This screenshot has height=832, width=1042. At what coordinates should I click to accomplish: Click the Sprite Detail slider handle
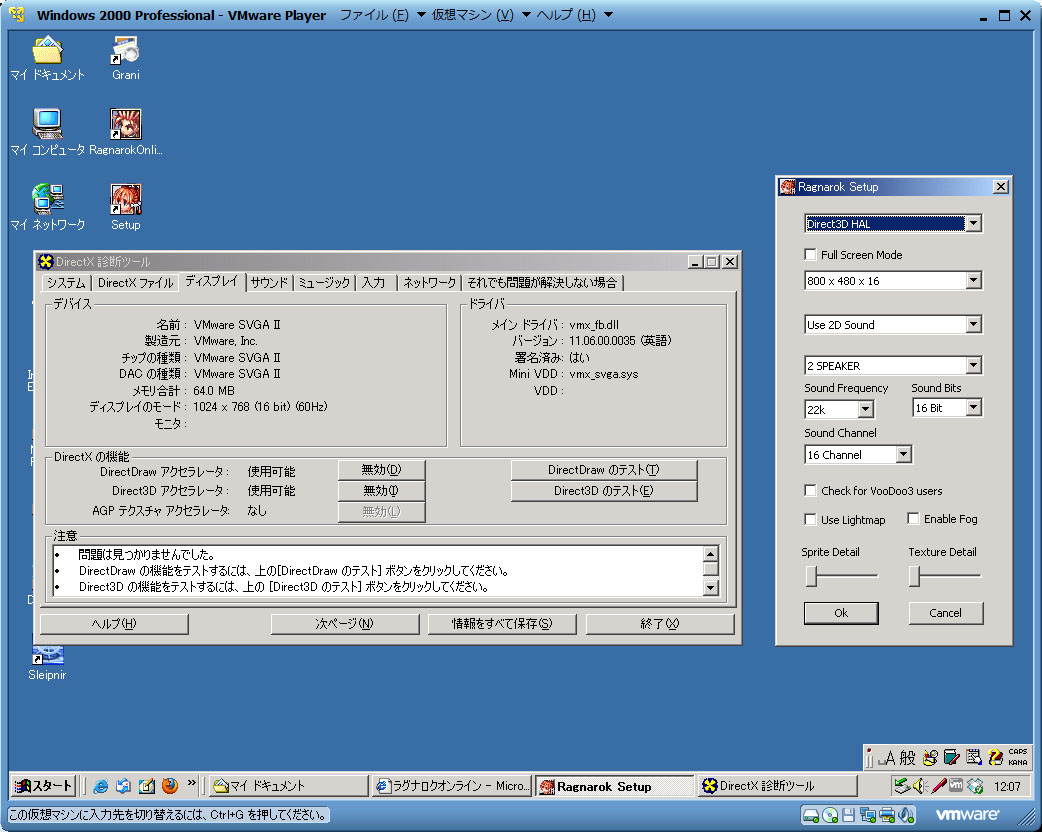pyautogui.click(x=812, y=576)
